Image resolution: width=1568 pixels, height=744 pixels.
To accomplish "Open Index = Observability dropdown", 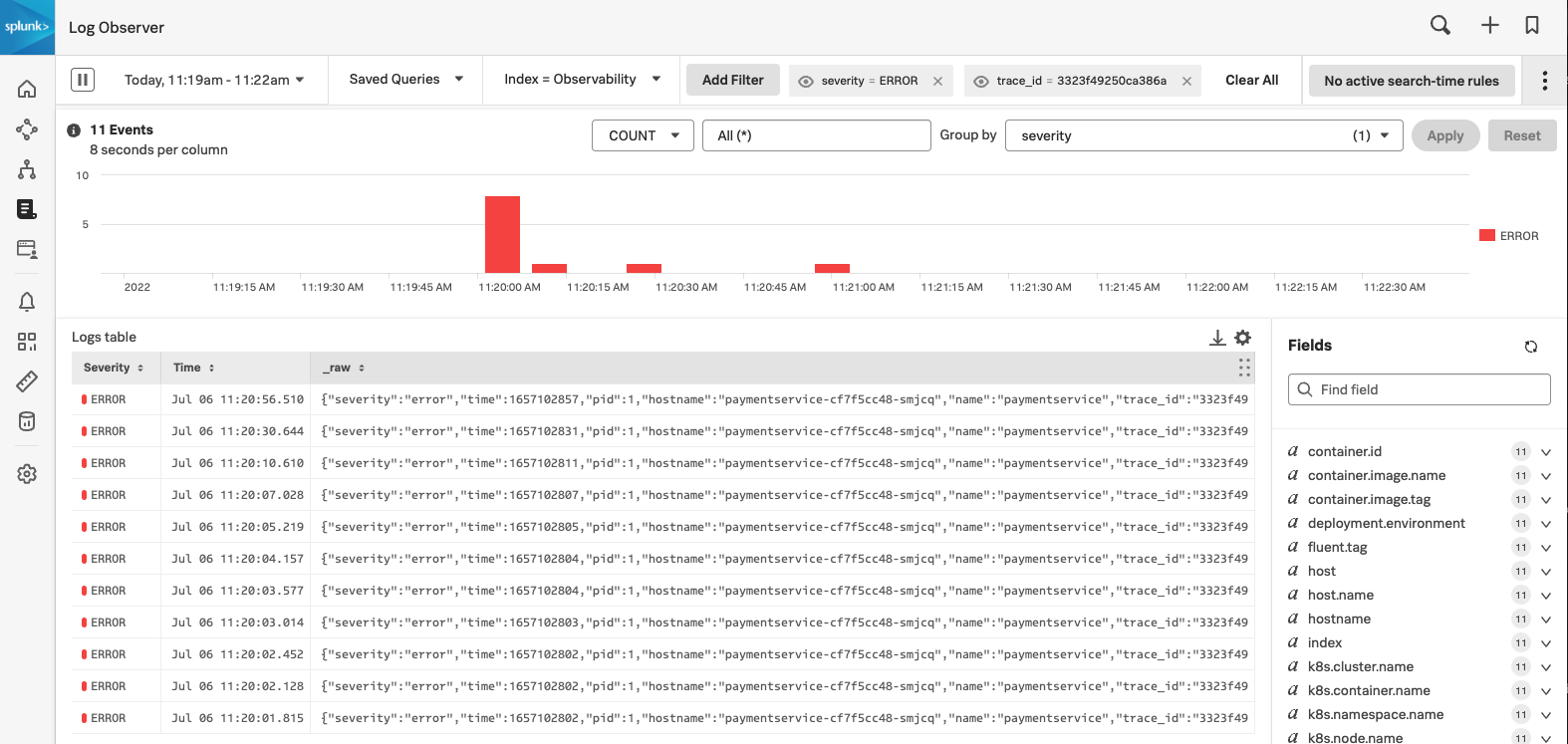I will coord(583,80).
